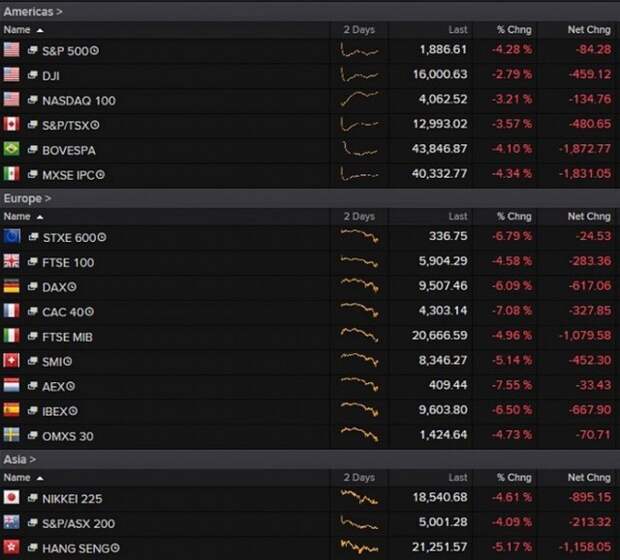Image resolution: width=620 pixels, height=560 pixels.
Task: Click the IBEX 2-day sparkline chart
Action: coord(359,410)
